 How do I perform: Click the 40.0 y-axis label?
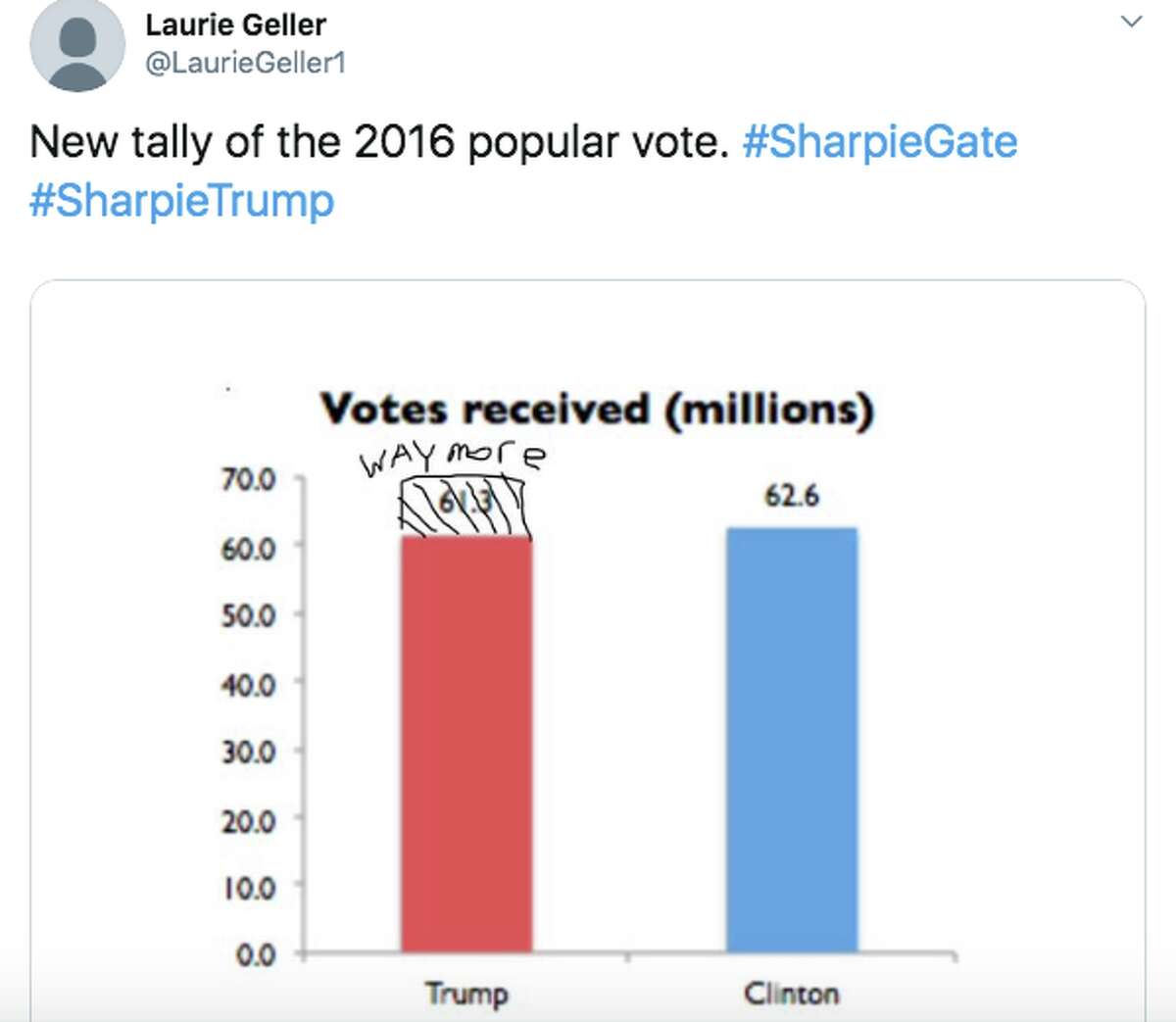248,684
